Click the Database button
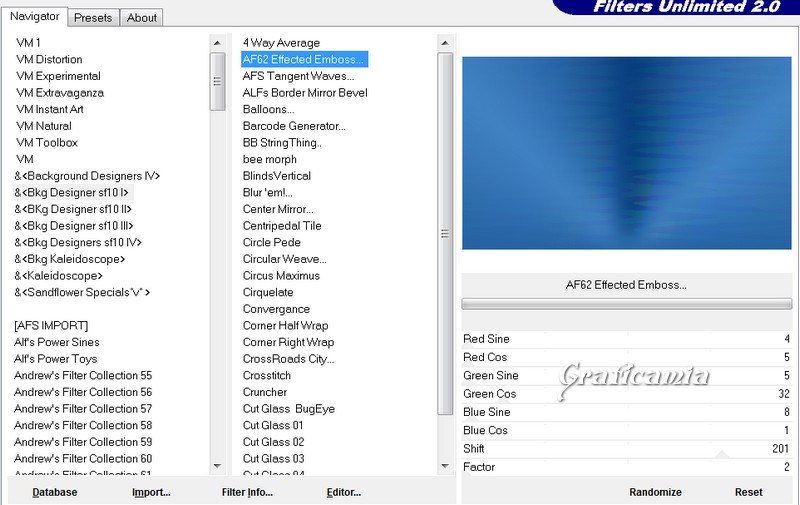Image resolution: width=800 pixels, height=505 pixels. click(x=55, y=492)
